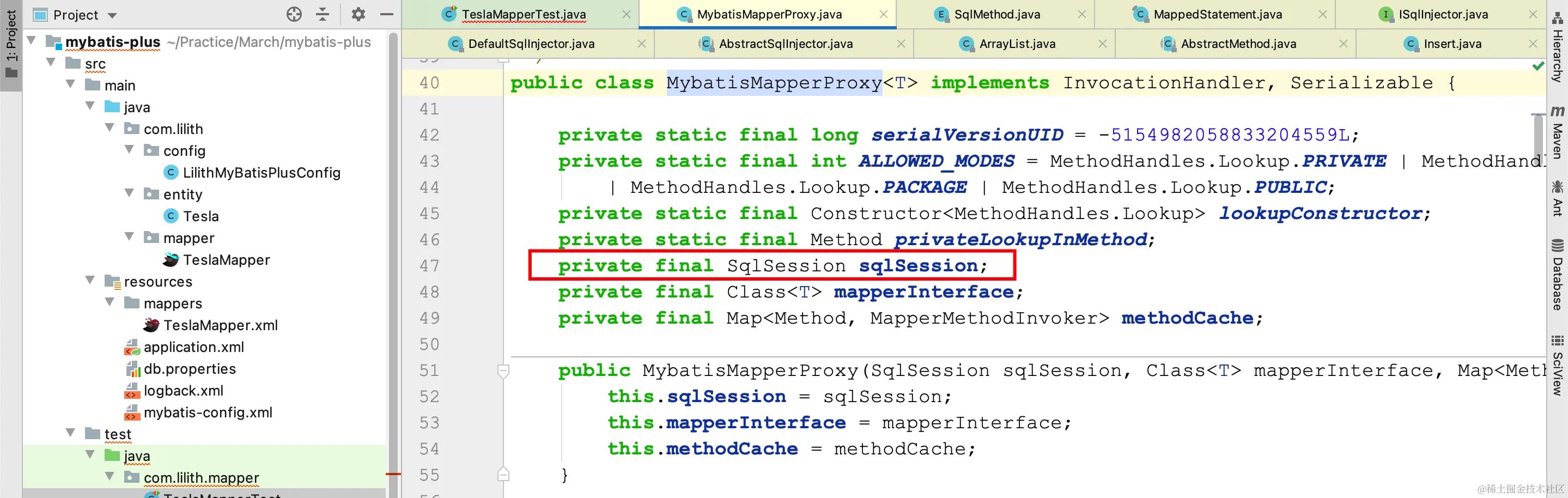Open AbstractMethod.java tab
This screenshot has height=498, width=1568.
(1238, 44)
